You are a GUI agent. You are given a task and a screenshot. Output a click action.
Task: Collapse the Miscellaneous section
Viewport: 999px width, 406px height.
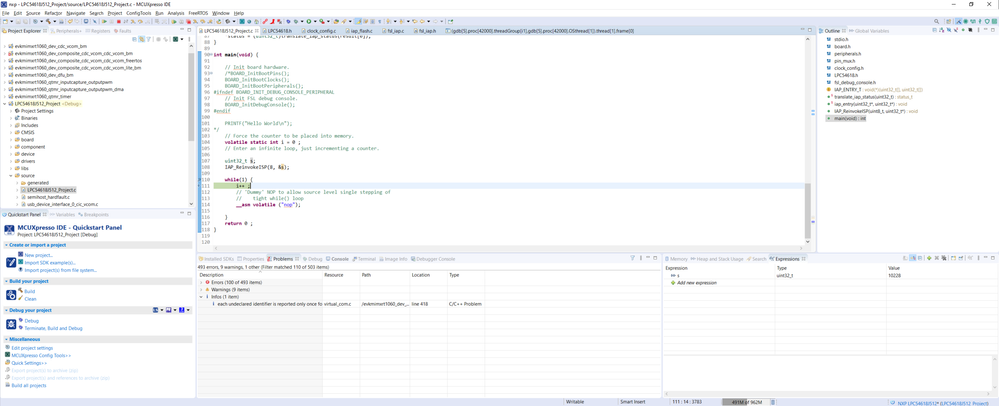coord(6,339)
